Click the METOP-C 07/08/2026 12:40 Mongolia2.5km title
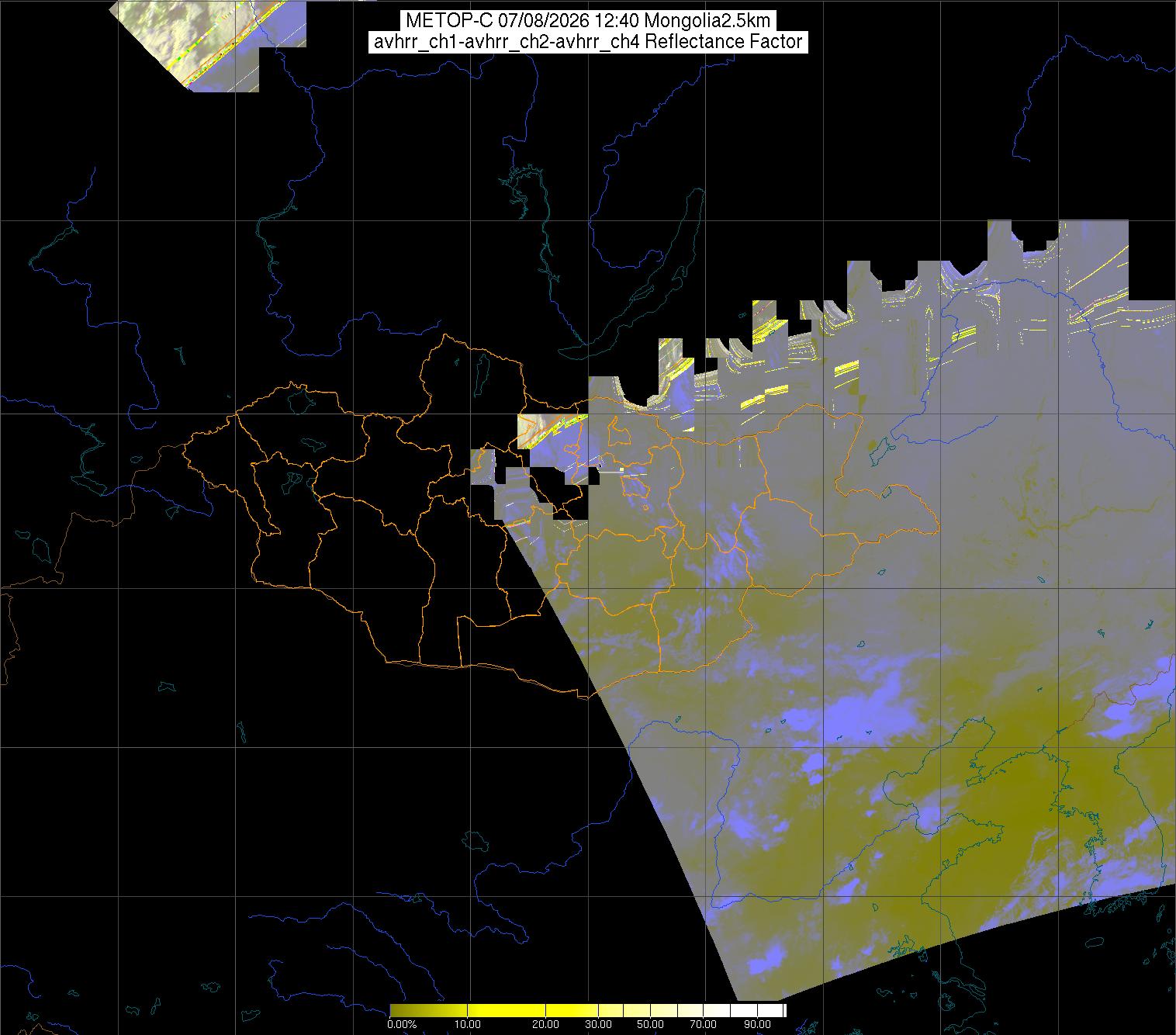 click(x=587, y=21)
